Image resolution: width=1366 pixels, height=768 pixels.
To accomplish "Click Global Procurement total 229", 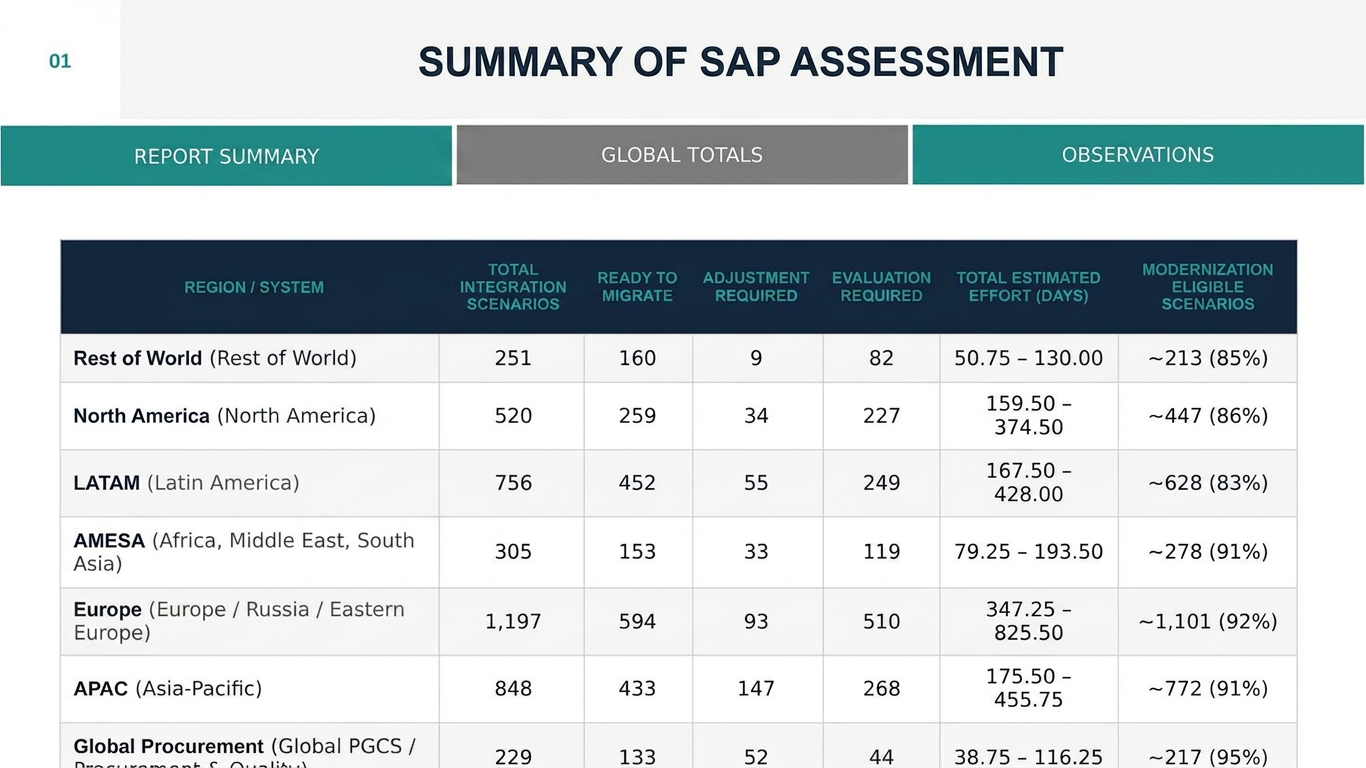I will (x=513, y=757).
